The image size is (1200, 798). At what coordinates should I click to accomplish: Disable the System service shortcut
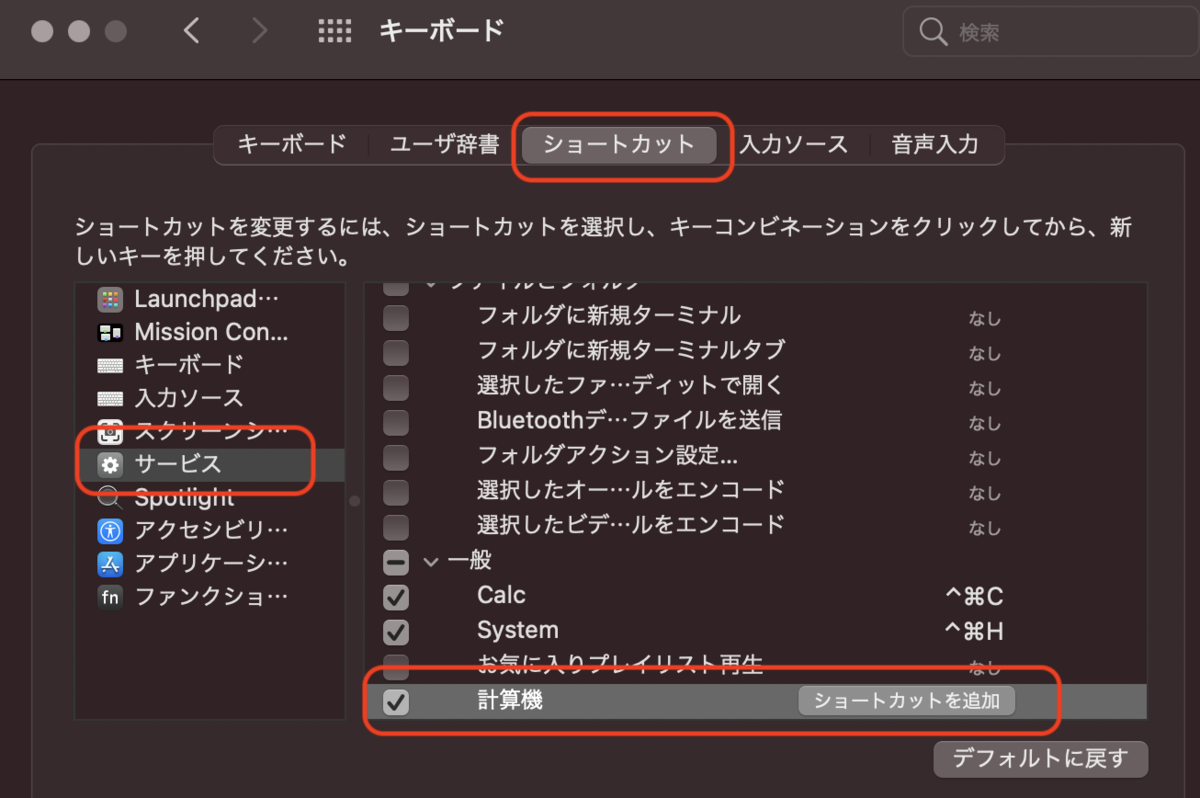395,632
